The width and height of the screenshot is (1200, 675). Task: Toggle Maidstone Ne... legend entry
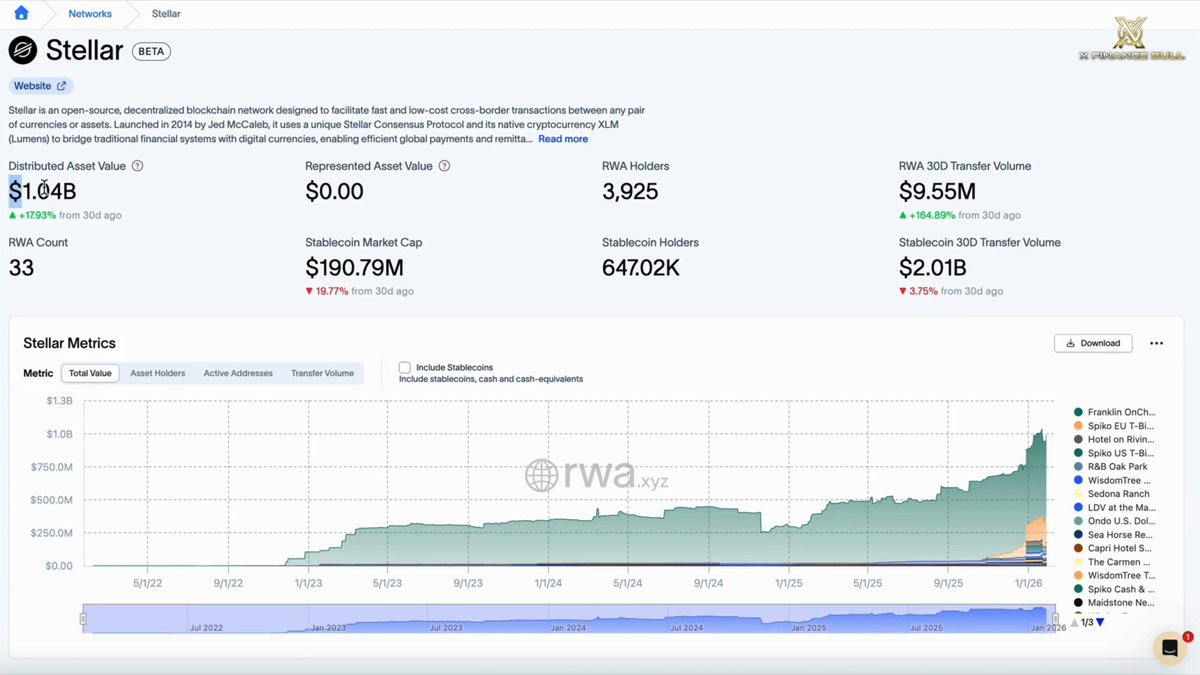coord(1115,603)
